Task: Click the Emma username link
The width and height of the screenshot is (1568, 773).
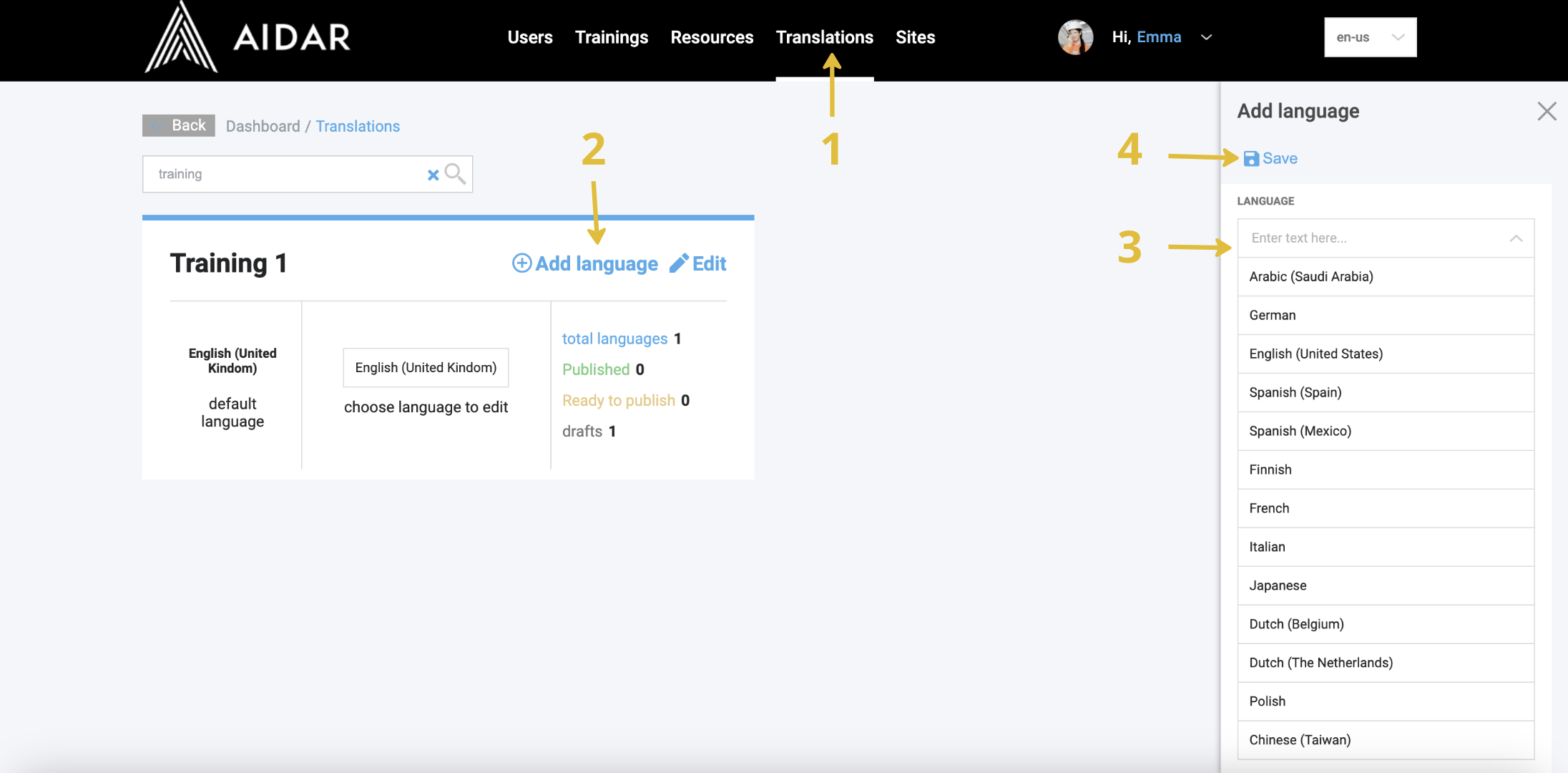Action: click(1159, 37)
